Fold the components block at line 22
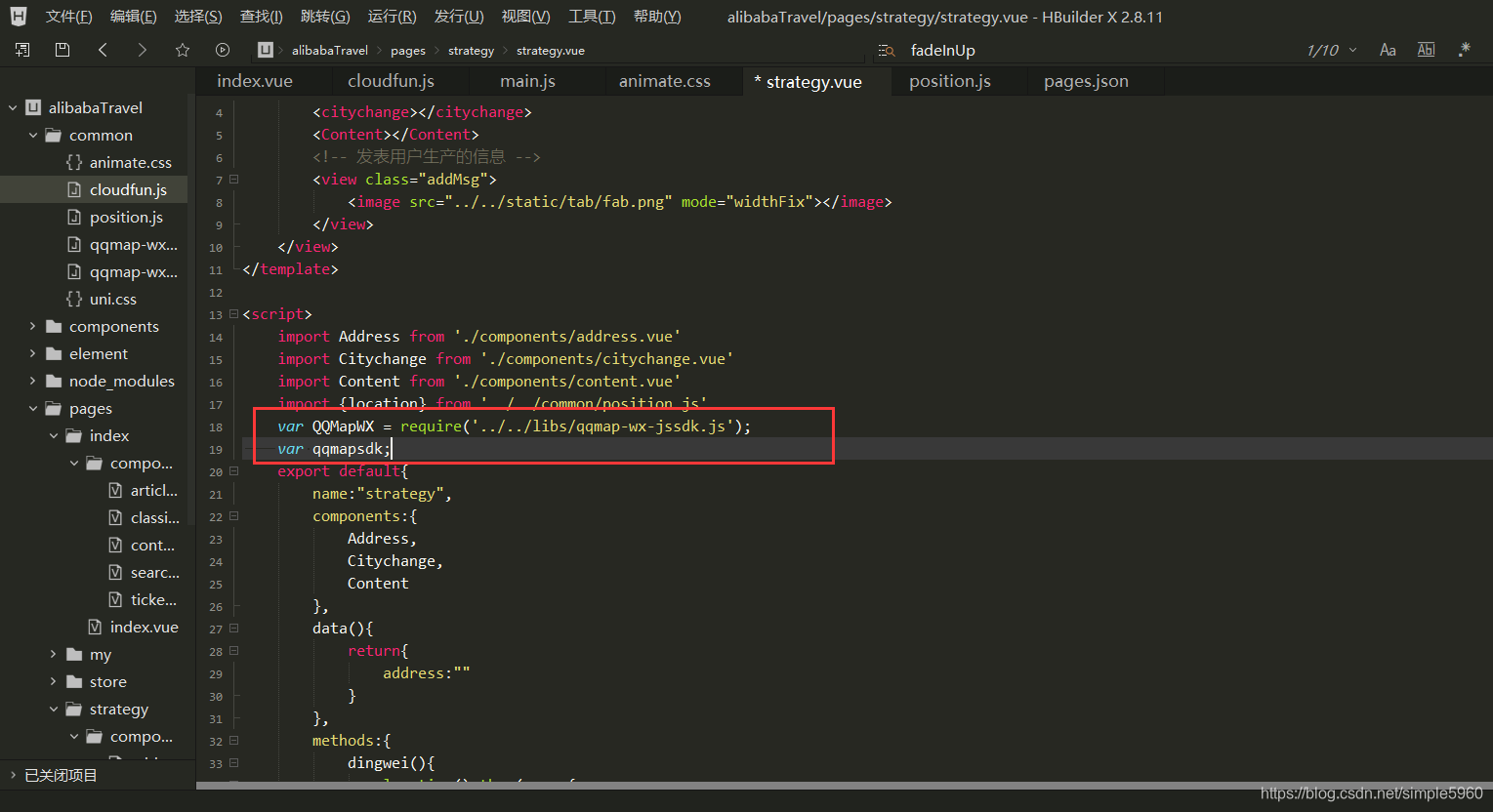 (234, 516)
